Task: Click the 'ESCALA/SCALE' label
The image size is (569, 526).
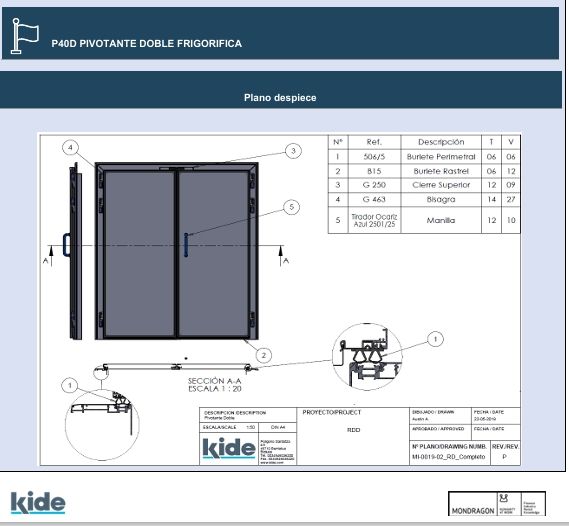Action: (x=220, y=427)
